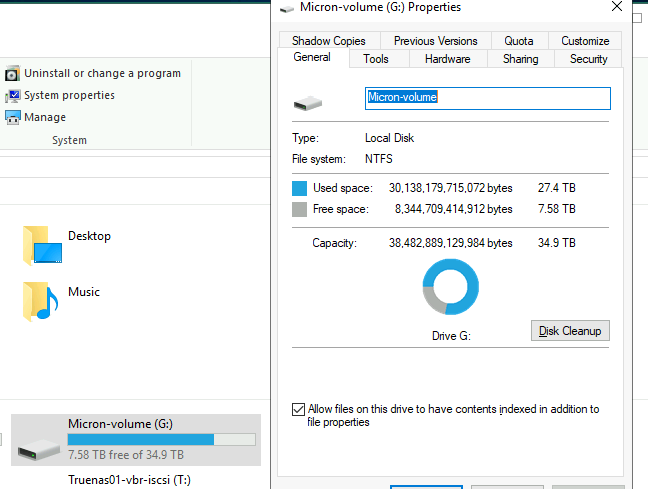The width and height of the screenshot is (648, 489).
Task: Click the System group label in the ribbon
Action: 69,140
